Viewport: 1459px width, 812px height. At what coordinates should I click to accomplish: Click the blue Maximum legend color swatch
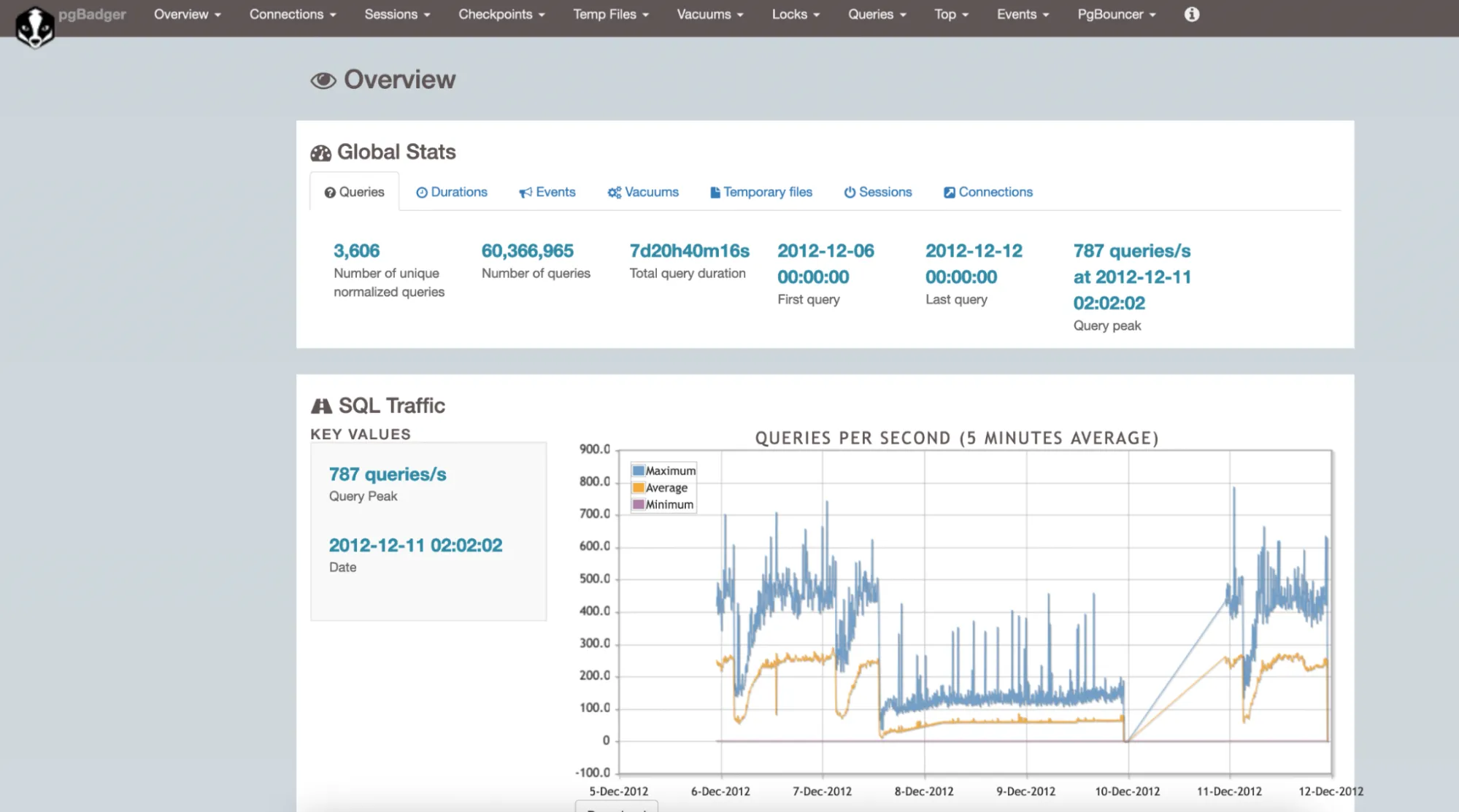point(639,471)
